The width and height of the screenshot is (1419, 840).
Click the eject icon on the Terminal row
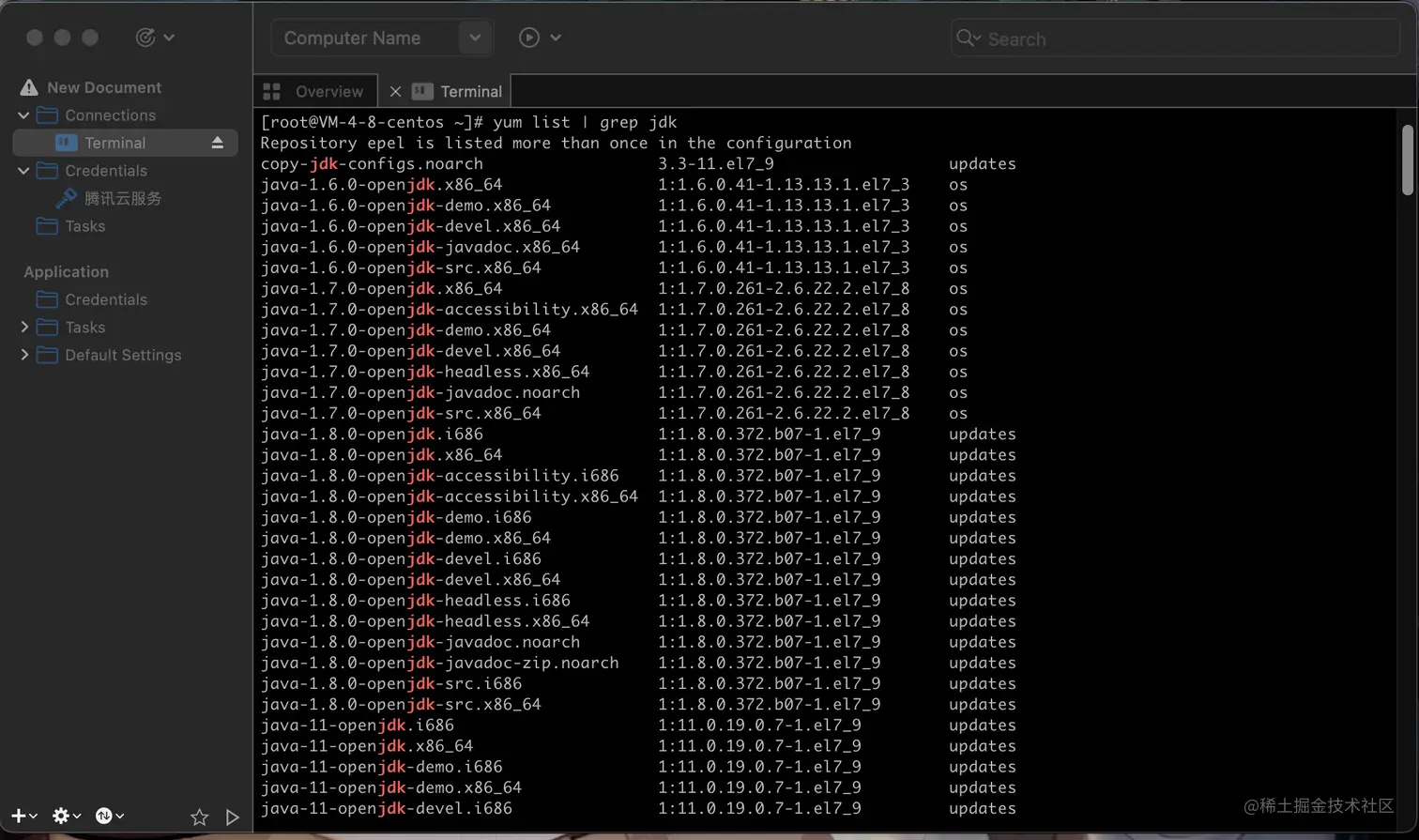tap(217, 143)
